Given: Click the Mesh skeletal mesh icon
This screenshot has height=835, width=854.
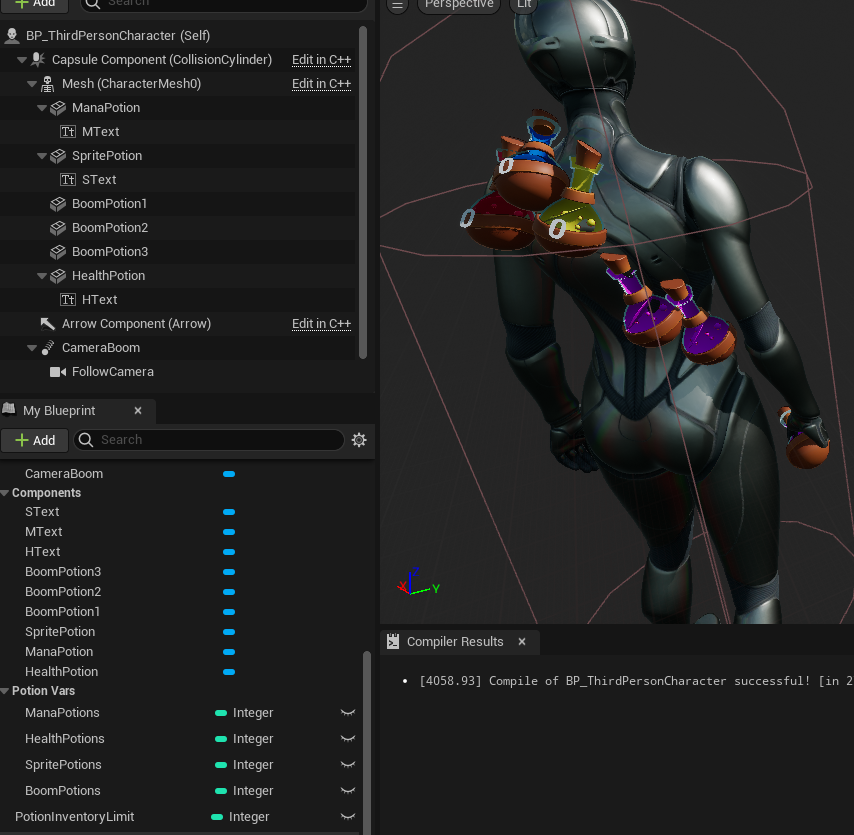Looking at the screenshot, I should click(47, 84).
